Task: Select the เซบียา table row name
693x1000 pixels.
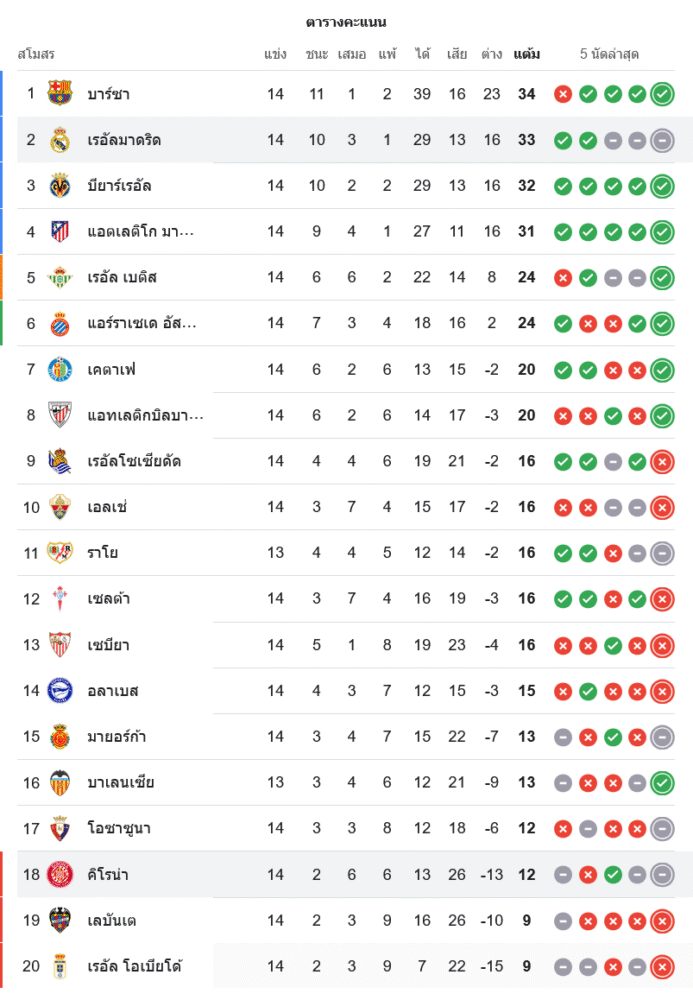Action: tap(108, 645)
